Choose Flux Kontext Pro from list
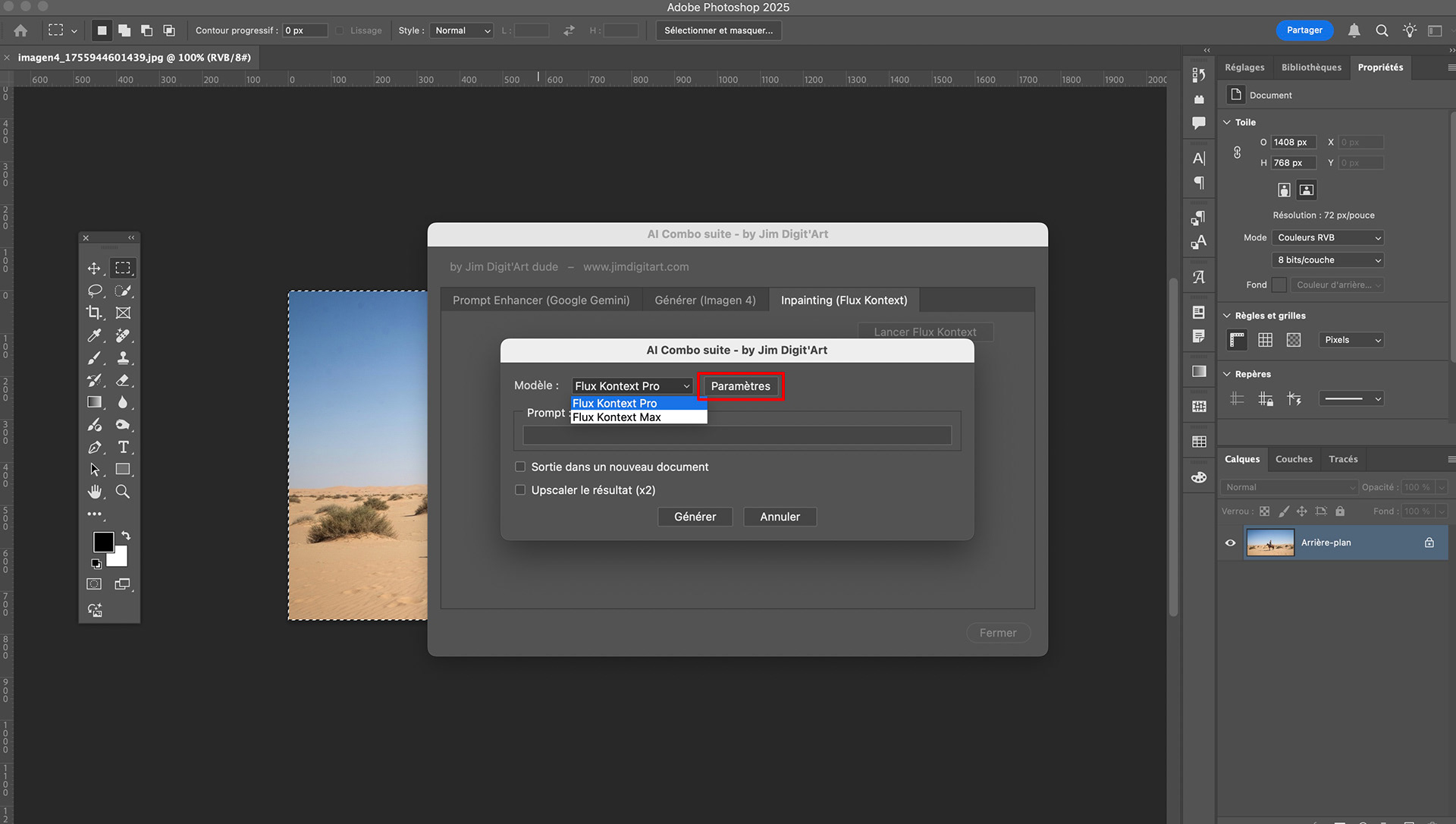The image size is (1456, 824). (x=639, y=403)
